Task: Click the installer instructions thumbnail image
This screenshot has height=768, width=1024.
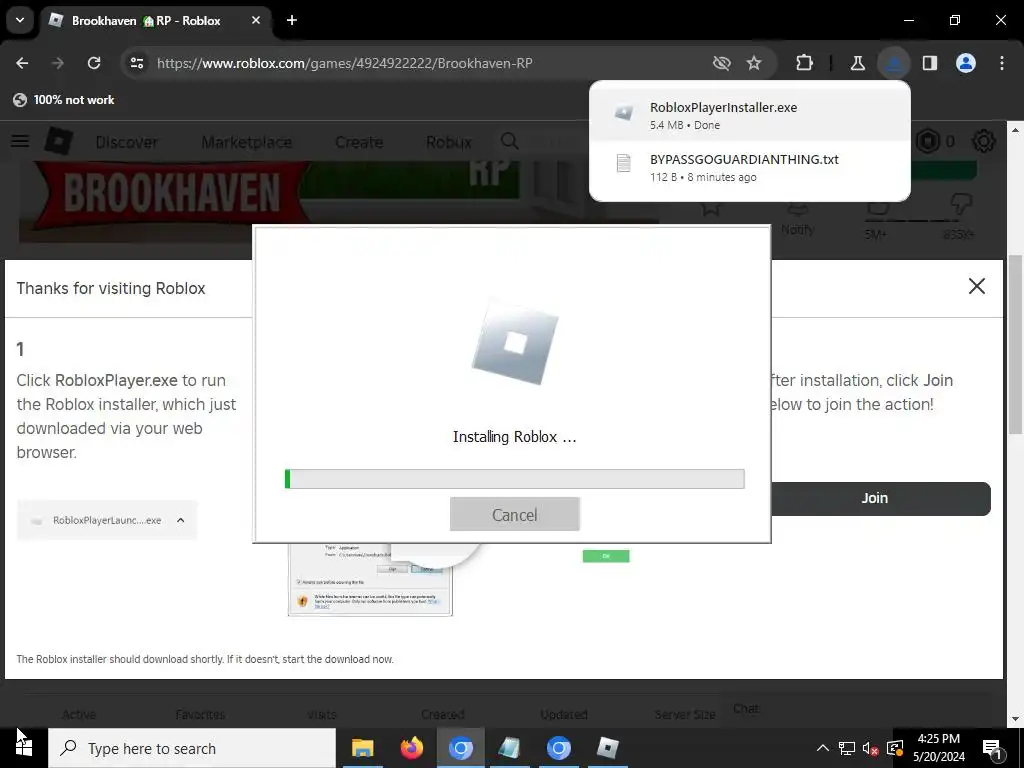Action: 370,579
